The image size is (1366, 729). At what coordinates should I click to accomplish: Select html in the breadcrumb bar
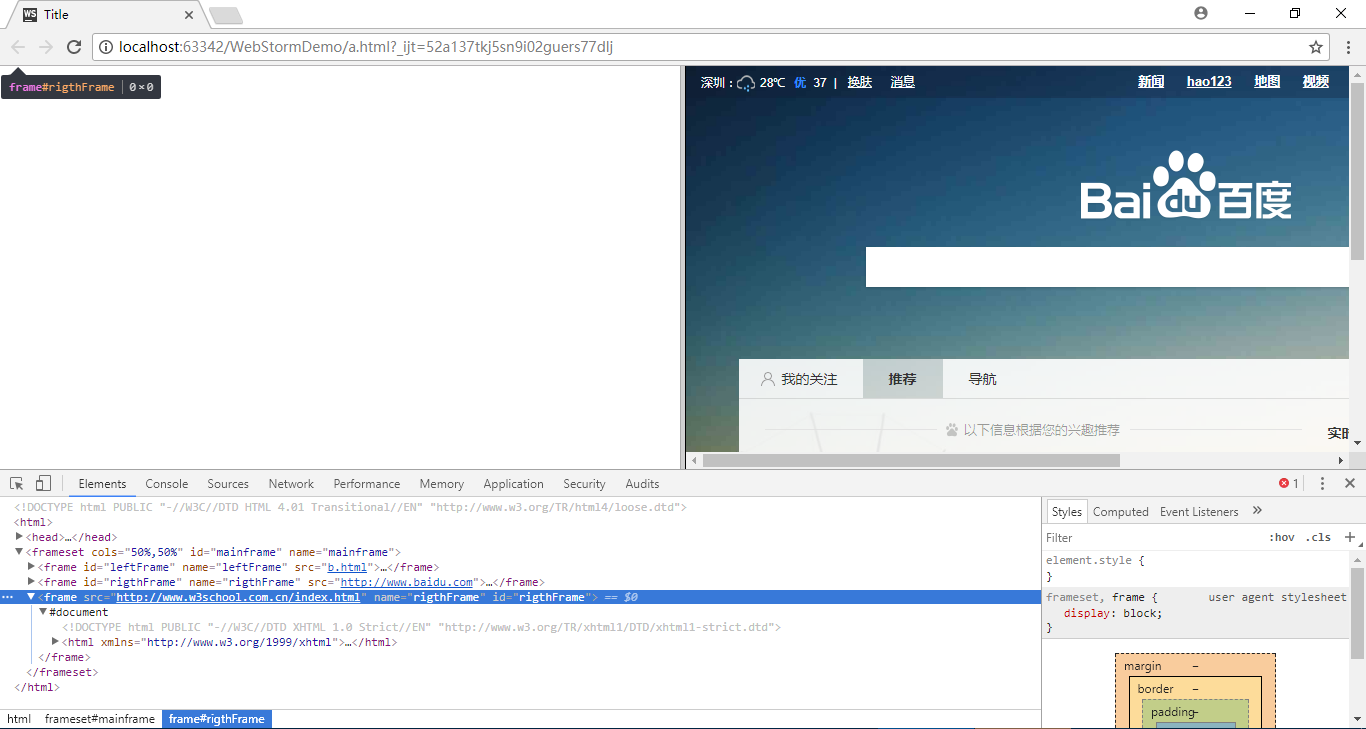pos(19,719)
